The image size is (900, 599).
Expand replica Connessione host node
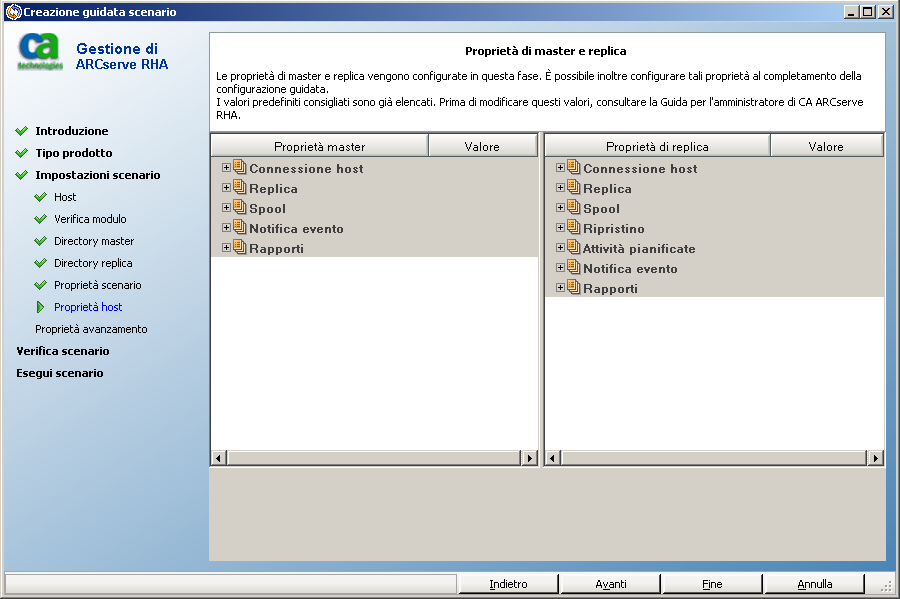click(560, 168)
